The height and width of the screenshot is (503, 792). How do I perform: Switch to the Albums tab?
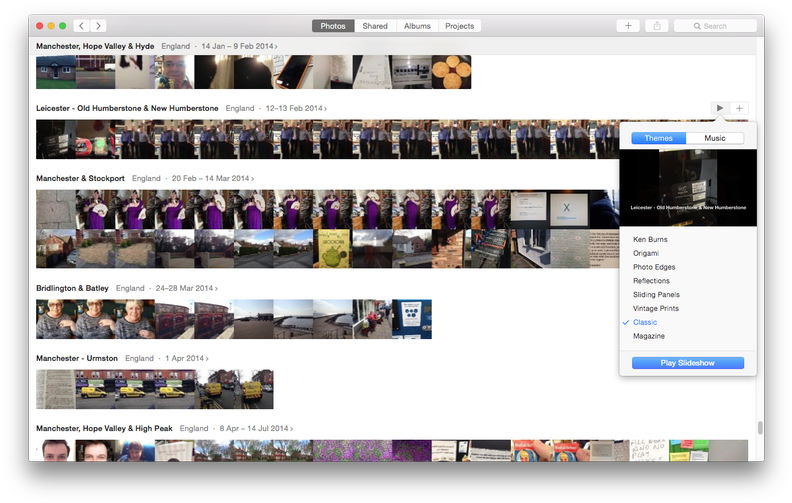coord(417,26)
